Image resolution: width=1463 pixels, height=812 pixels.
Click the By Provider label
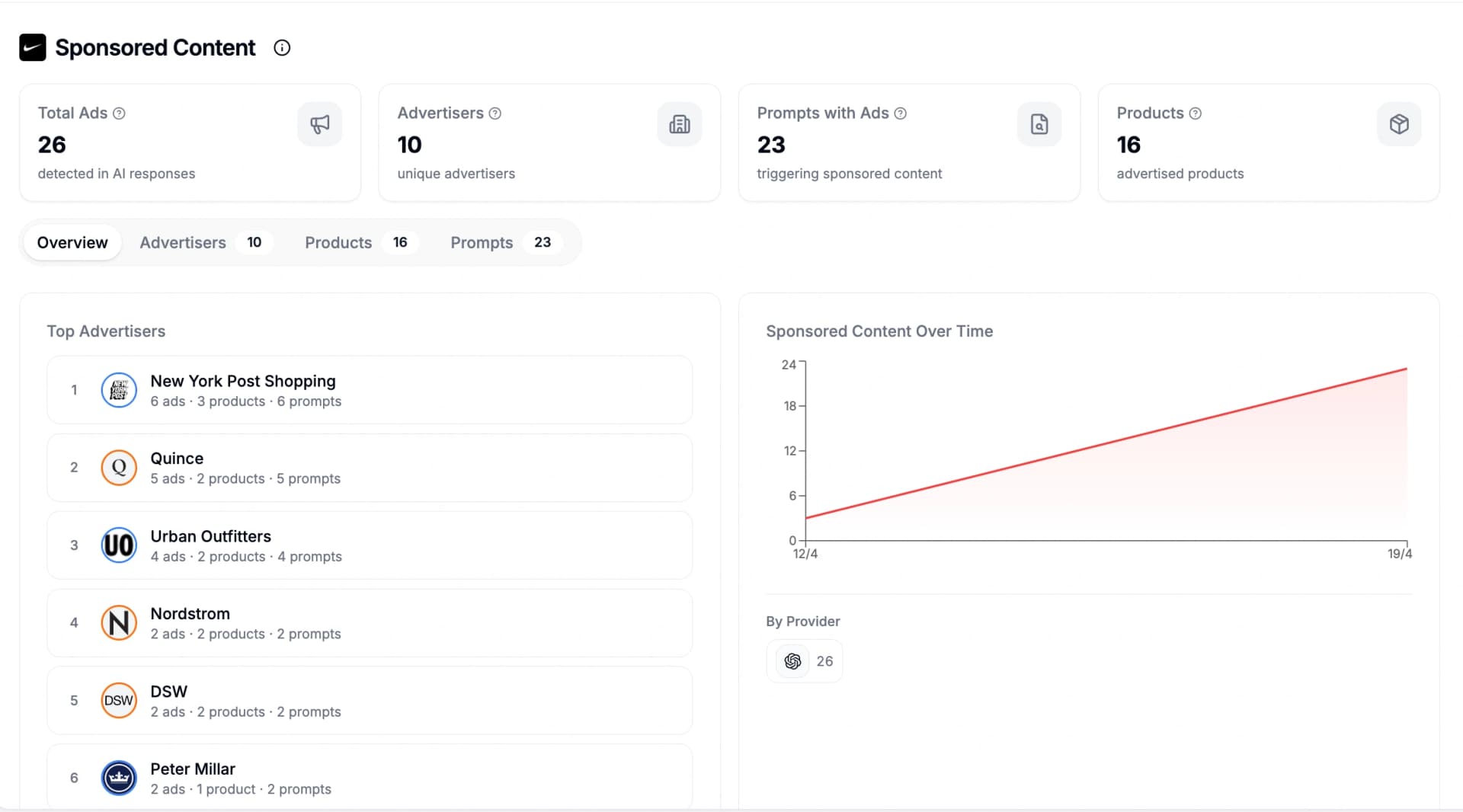[x=803, y=622]
